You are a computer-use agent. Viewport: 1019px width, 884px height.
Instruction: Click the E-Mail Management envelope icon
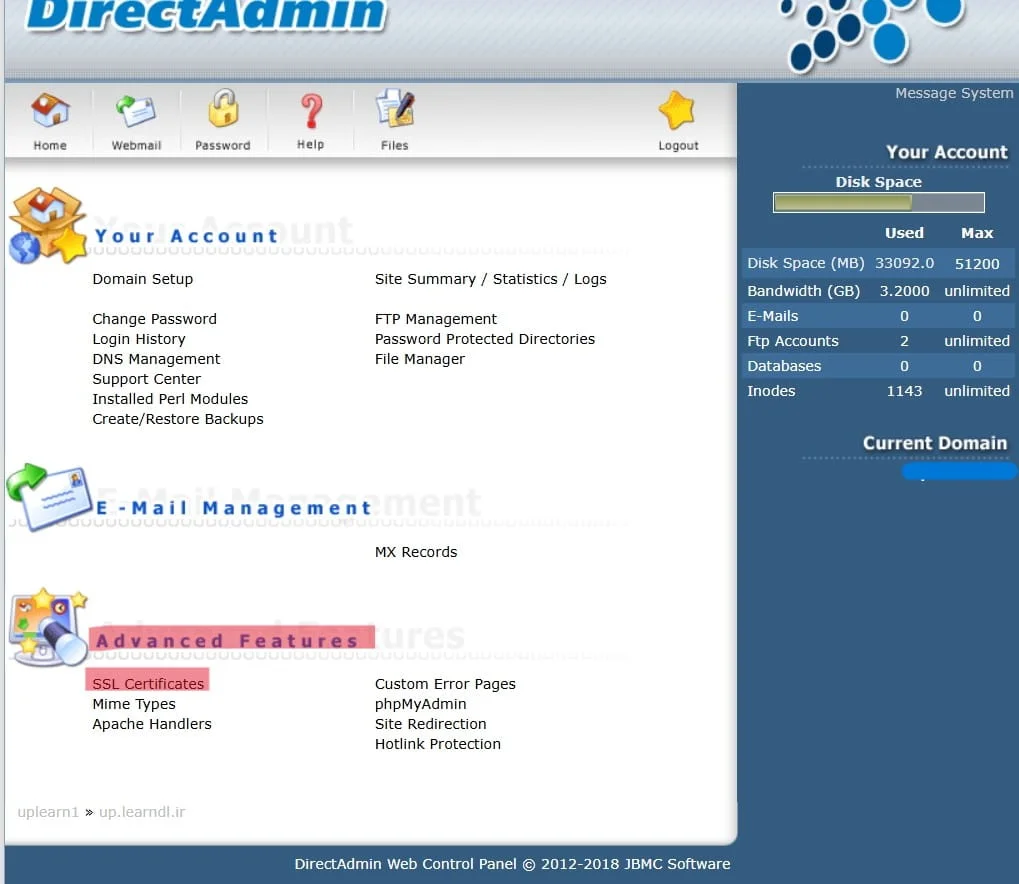48,497
